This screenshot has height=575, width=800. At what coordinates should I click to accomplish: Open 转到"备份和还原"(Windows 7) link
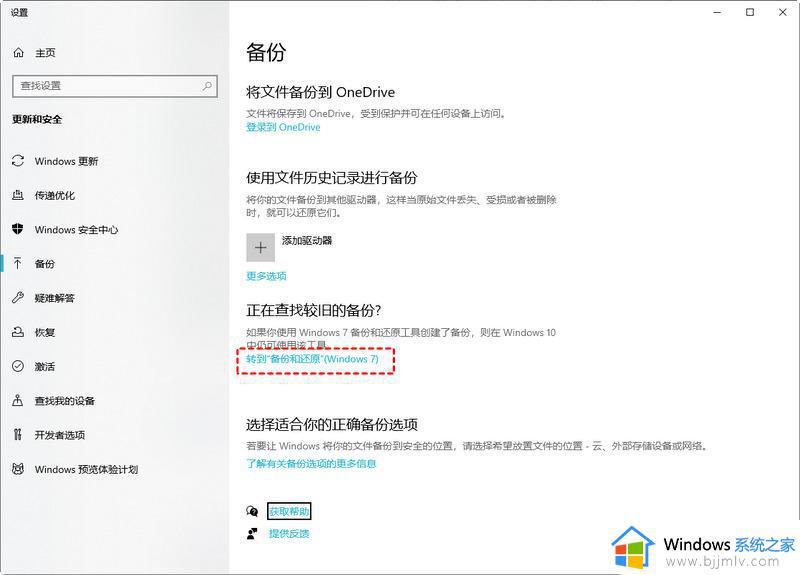(313, 359)
